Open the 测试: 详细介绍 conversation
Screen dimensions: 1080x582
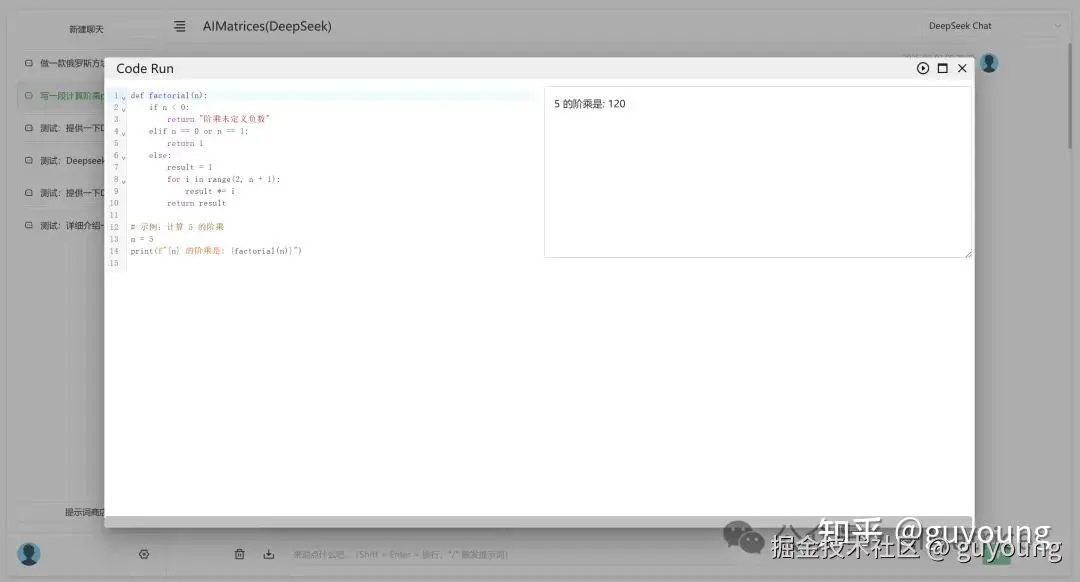pos(63,225)
